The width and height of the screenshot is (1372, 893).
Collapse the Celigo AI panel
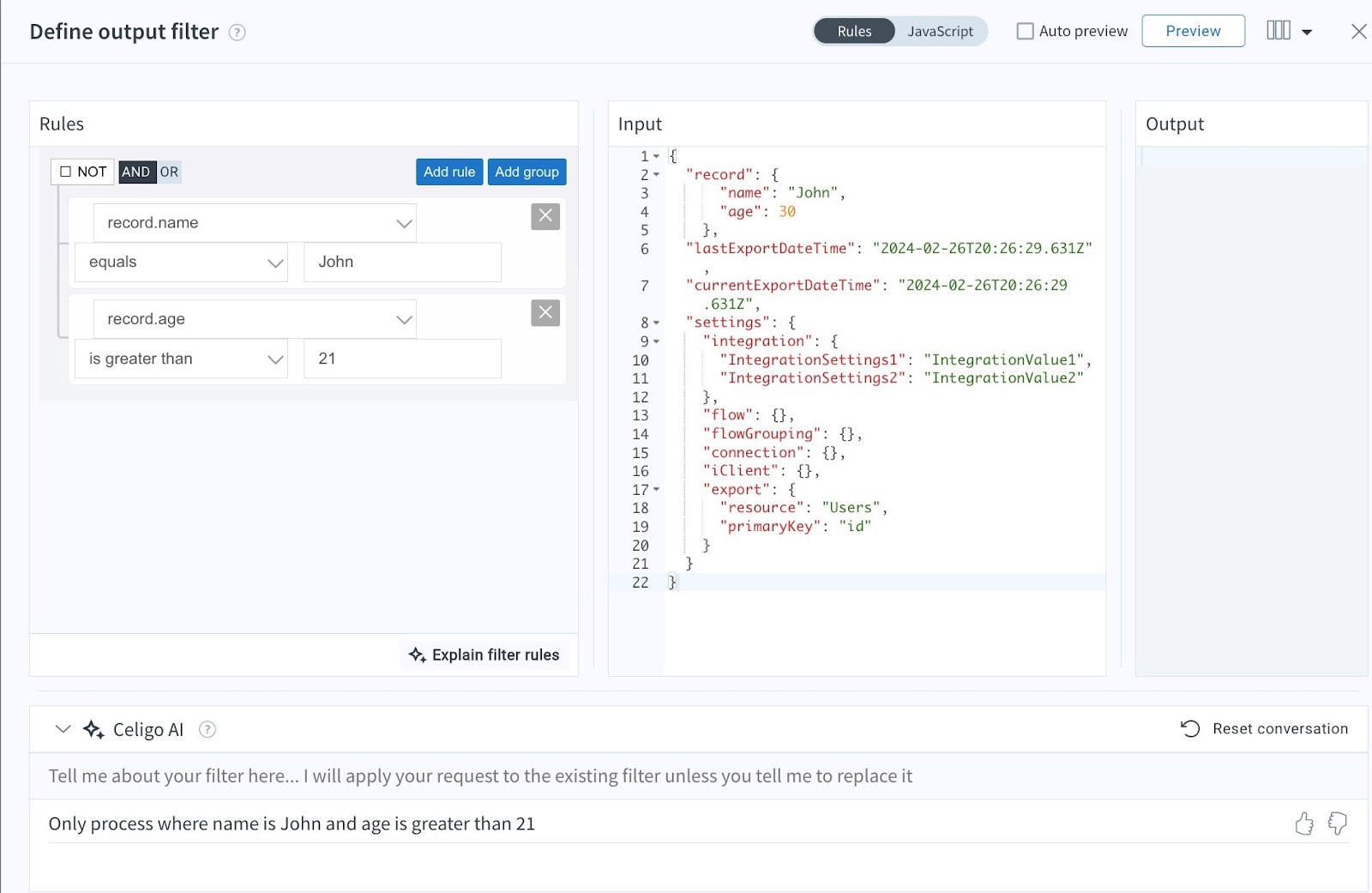(x=63, y=729)
